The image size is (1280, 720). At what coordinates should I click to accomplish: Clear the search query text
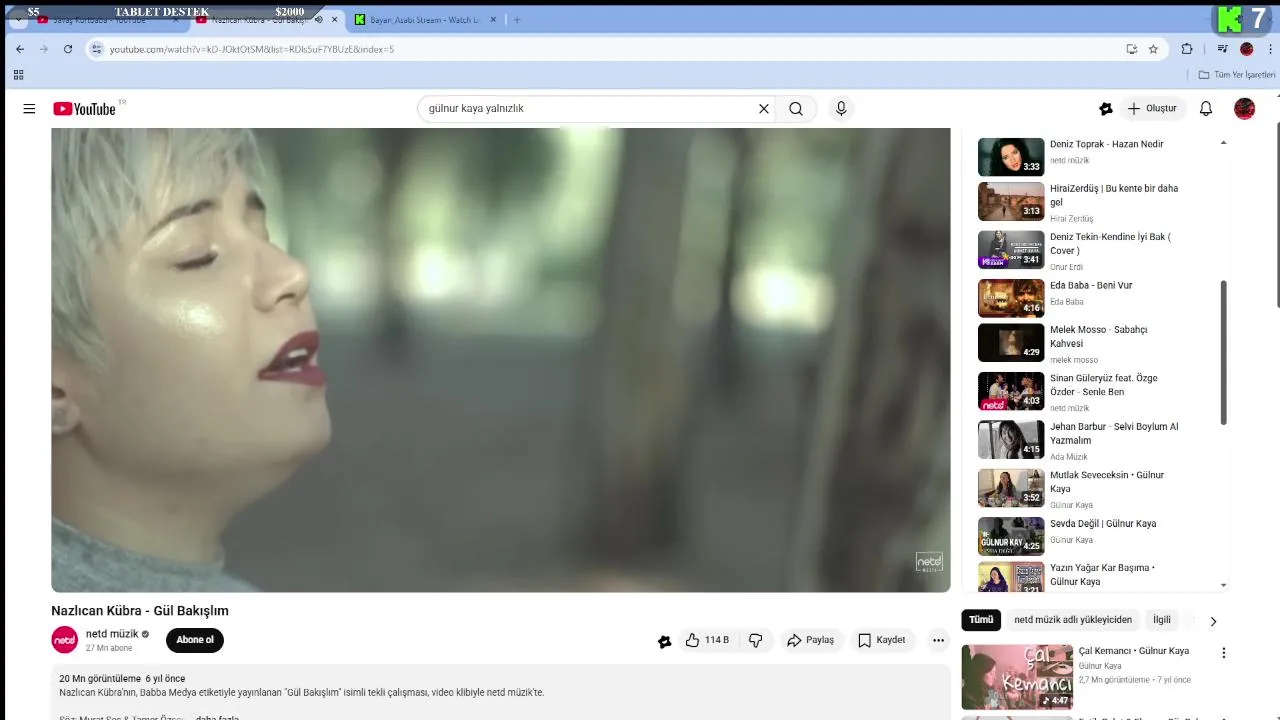[764, 109]
